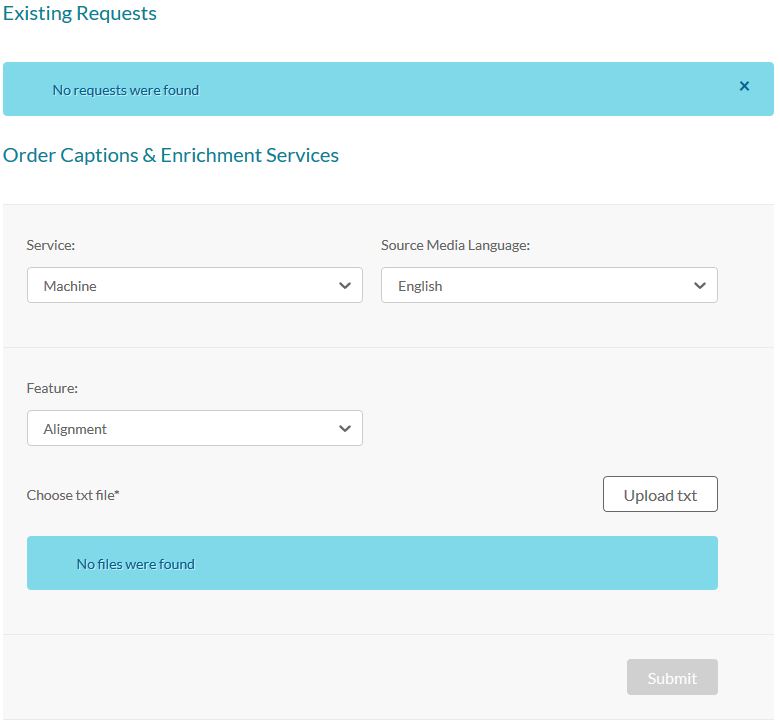Screen dimensions: 780x727
Task: Click the 'Service:' field label
Action: (x=51, y=245)
